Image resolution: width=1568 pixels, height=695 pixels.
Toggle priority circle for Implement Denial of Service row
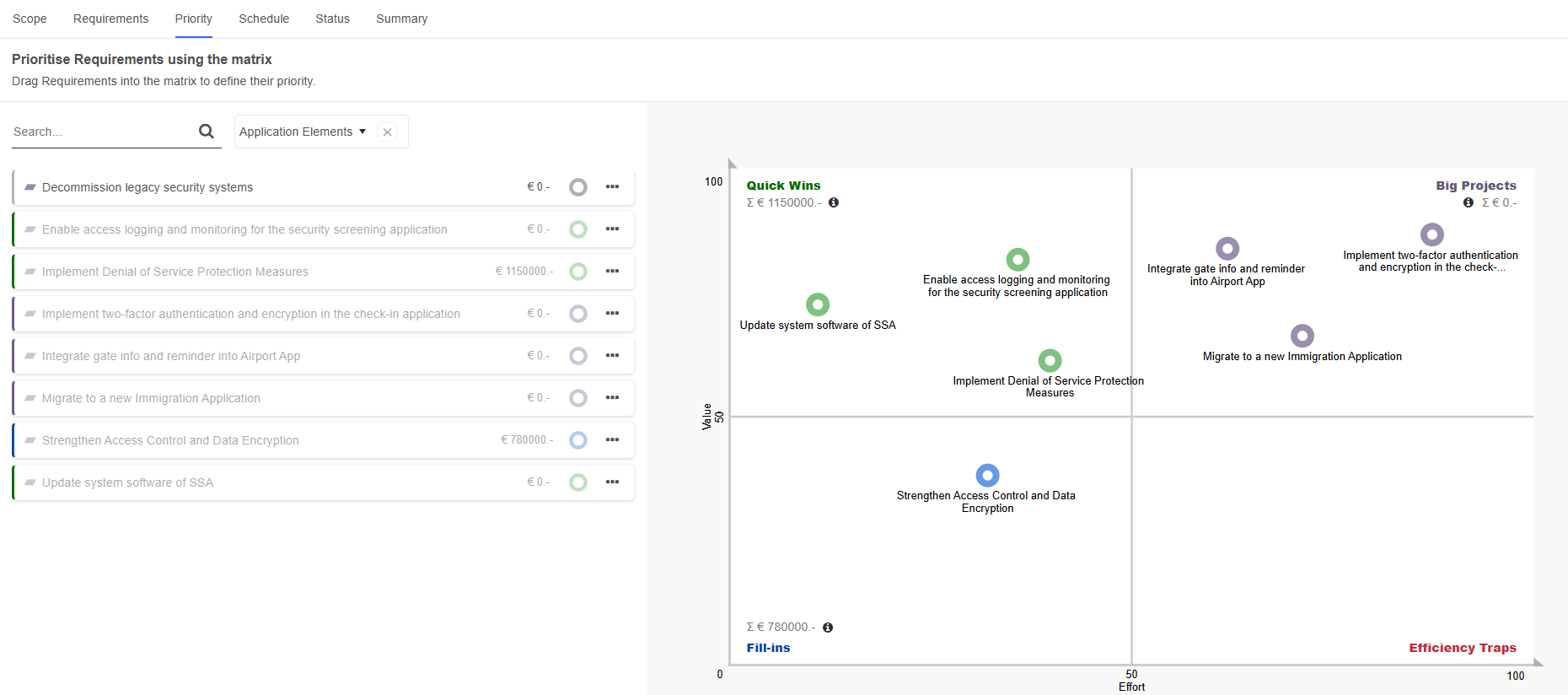click(578, 272)
